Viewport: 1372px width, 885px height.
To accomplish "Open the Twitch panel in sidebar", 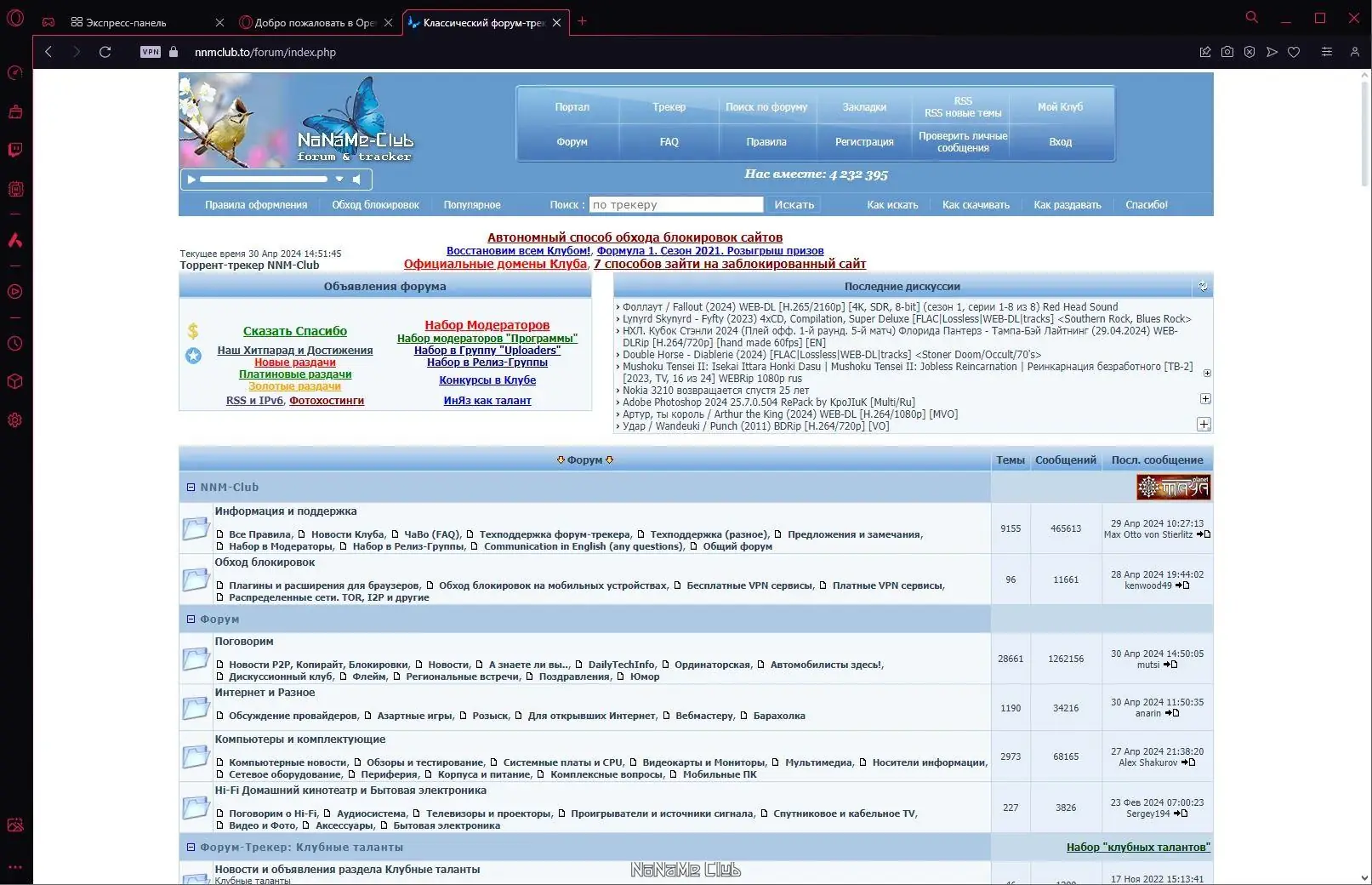I will pos(14,151).
